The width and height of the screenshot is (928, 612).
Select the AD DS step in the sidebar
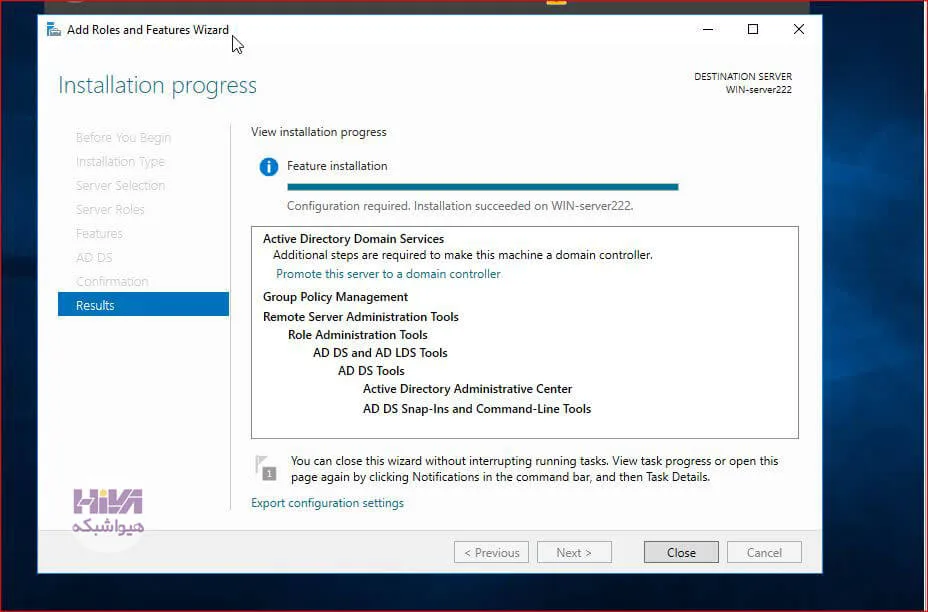click(x=94, y=257)
